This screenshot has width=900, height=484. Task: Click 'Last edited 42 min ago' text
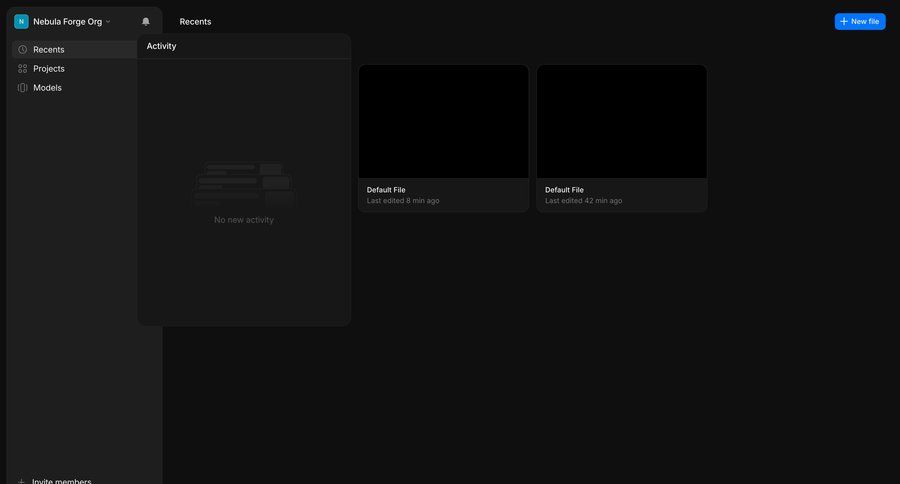(583, 200)
